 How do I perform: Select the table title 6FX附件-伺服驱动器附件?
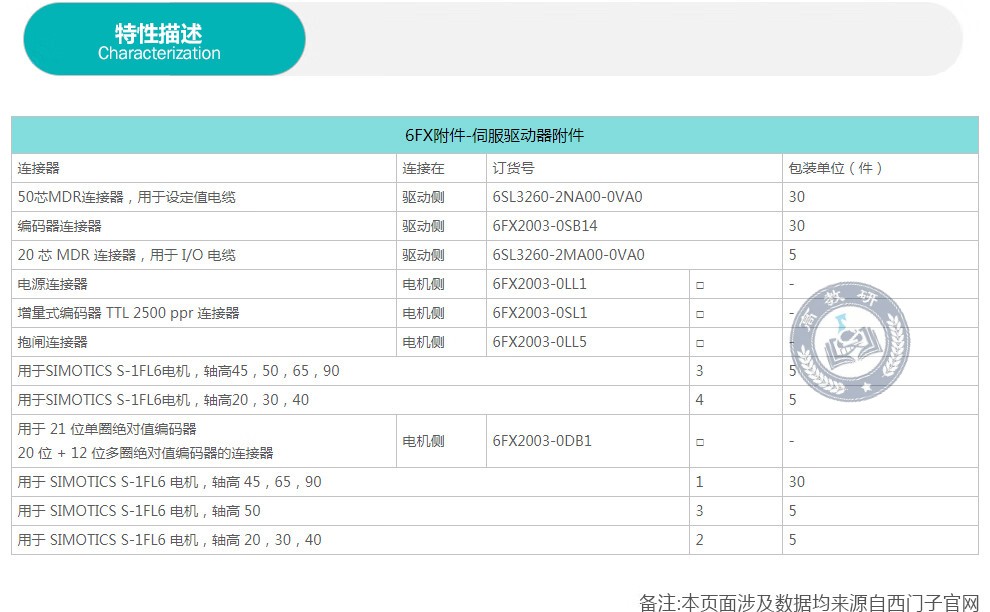pos(494,135)
